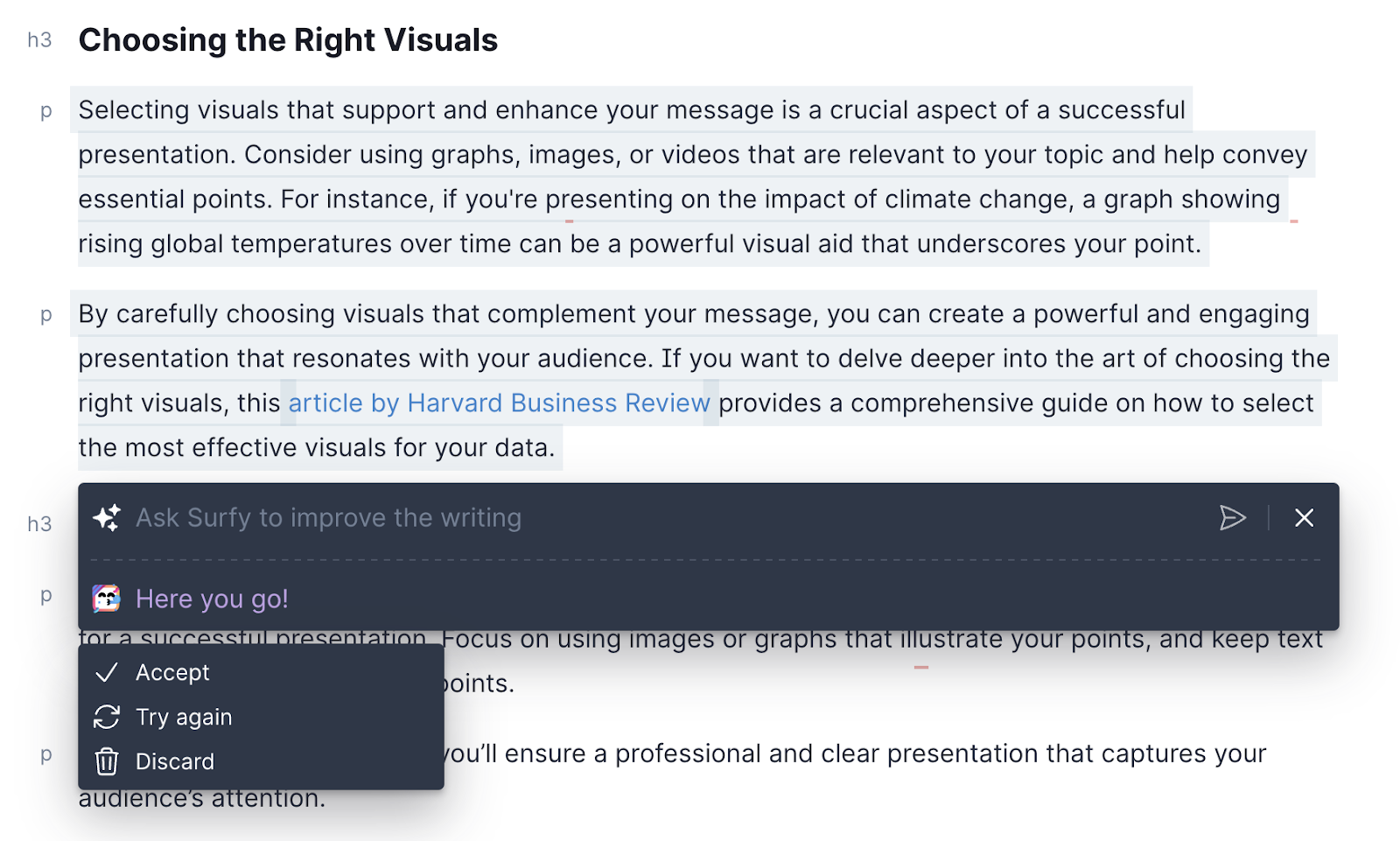The image size is (1400, 841).
Task: Open the Harvard Business Review article link
Action: point(499,403)
